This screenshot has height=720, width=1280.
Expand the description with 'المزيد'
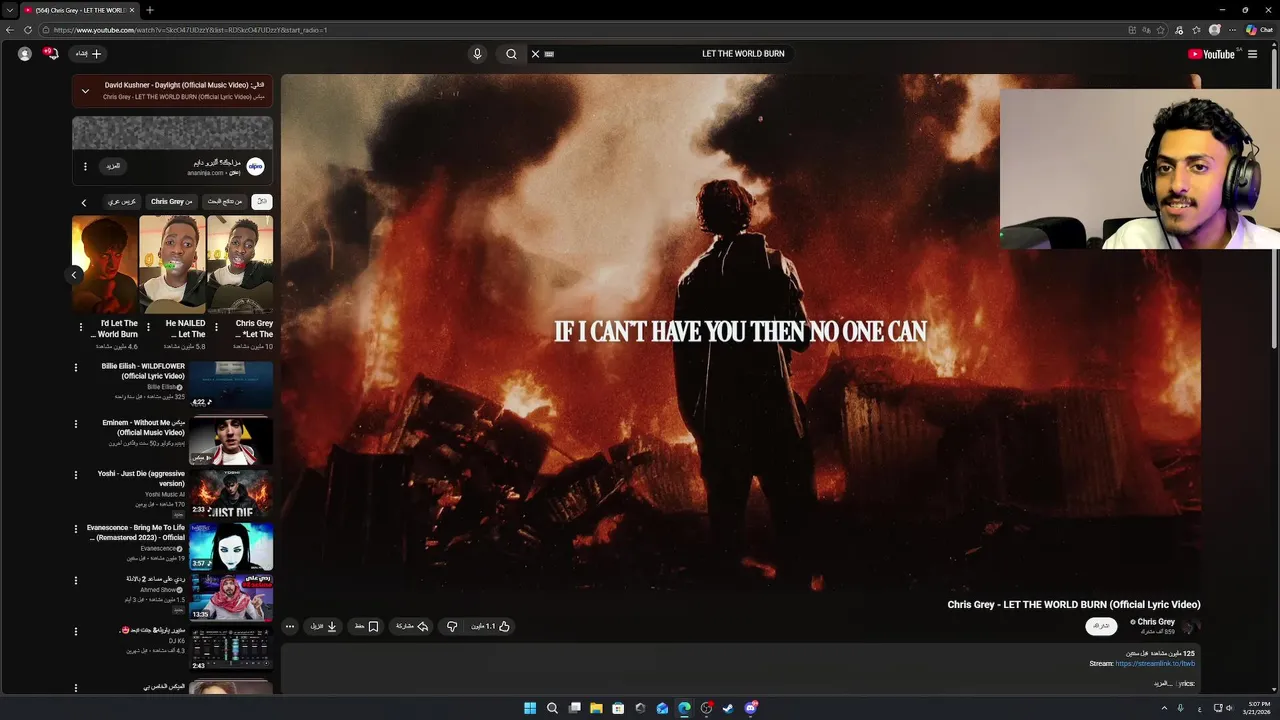(x=1162, y=684)
